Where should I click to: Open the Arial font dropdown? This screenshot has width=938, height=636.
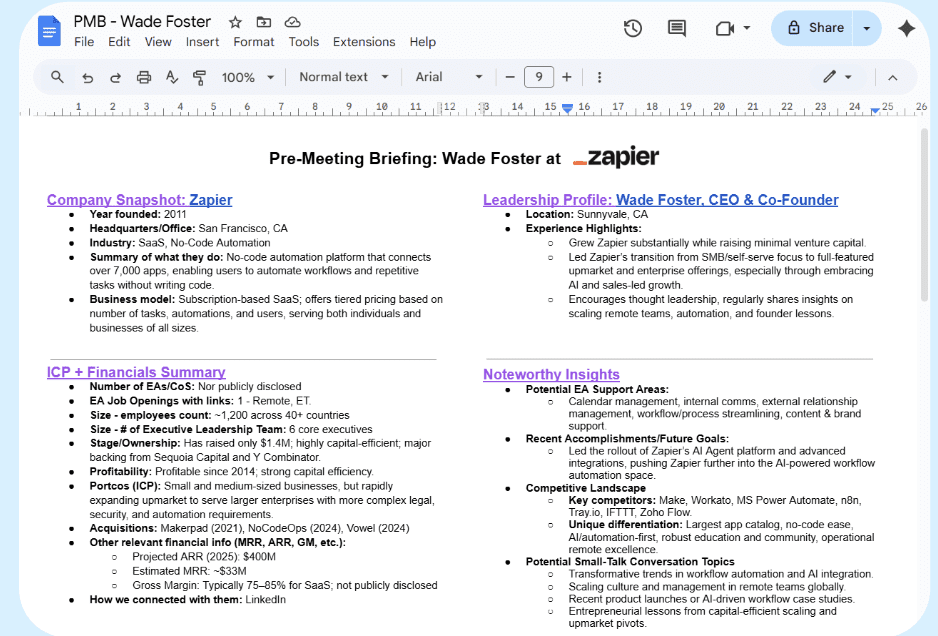[449, 77]
